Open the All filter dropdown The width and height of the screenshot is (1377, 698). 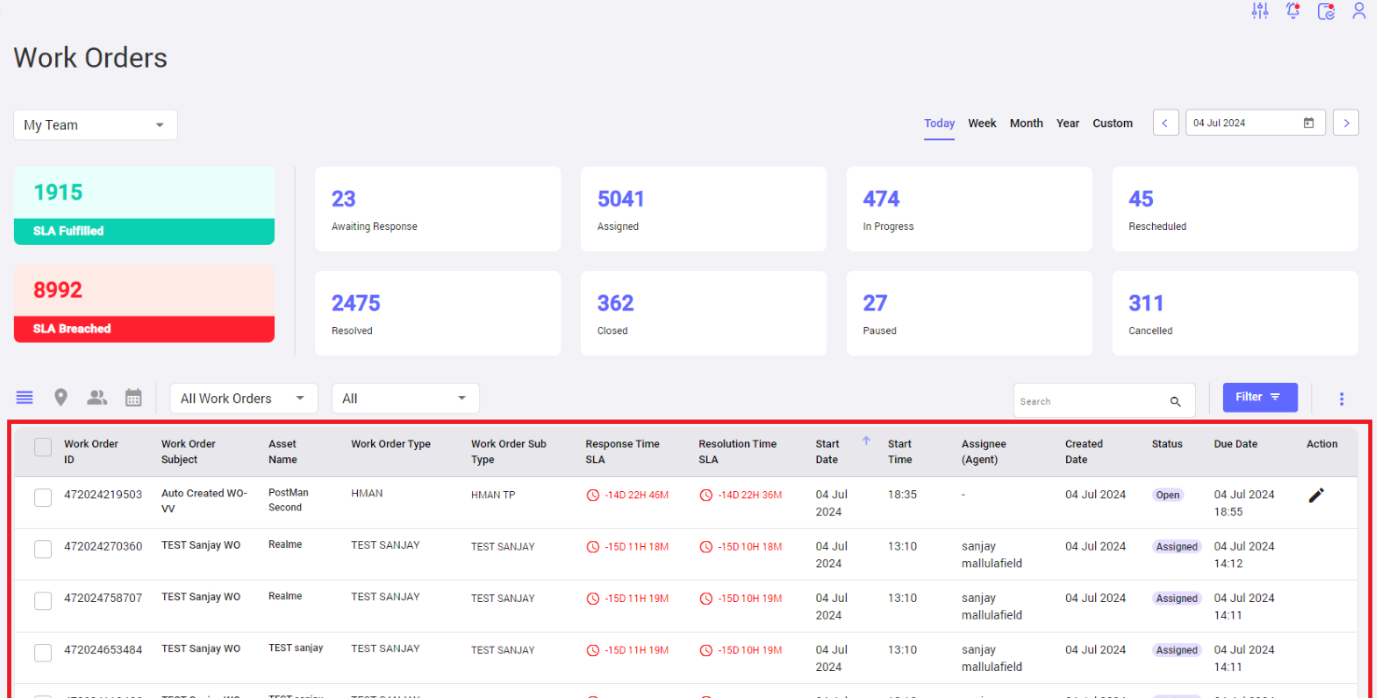pyautogui.click(x=406, y=398)
